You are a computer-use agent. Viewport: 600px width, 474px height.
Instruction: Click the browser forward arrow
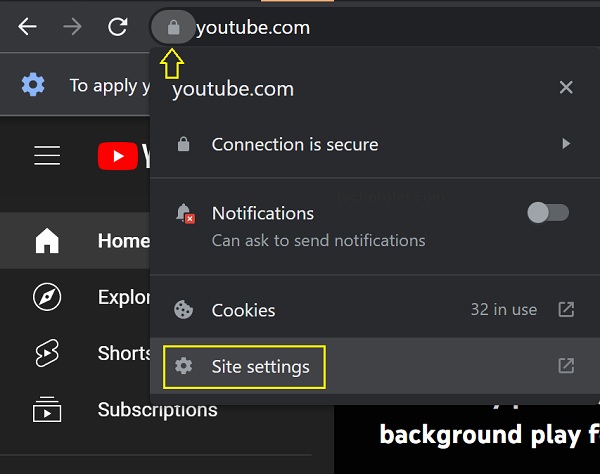[x=72, y=27]
